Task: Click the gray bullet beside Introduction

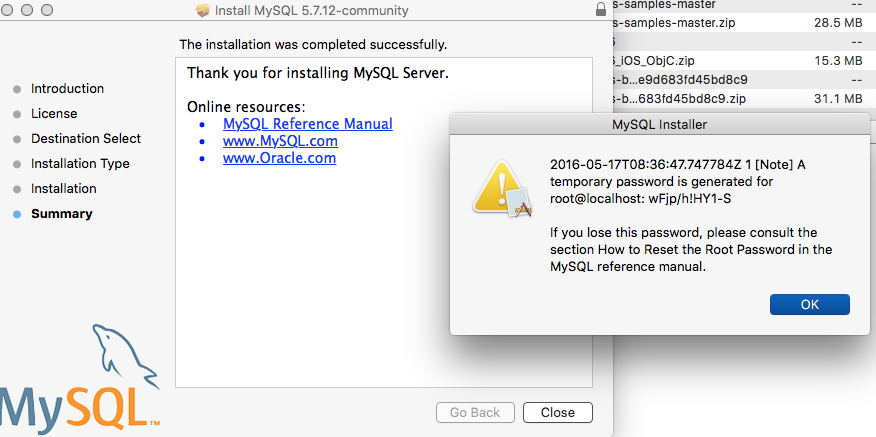Action: 17,89
